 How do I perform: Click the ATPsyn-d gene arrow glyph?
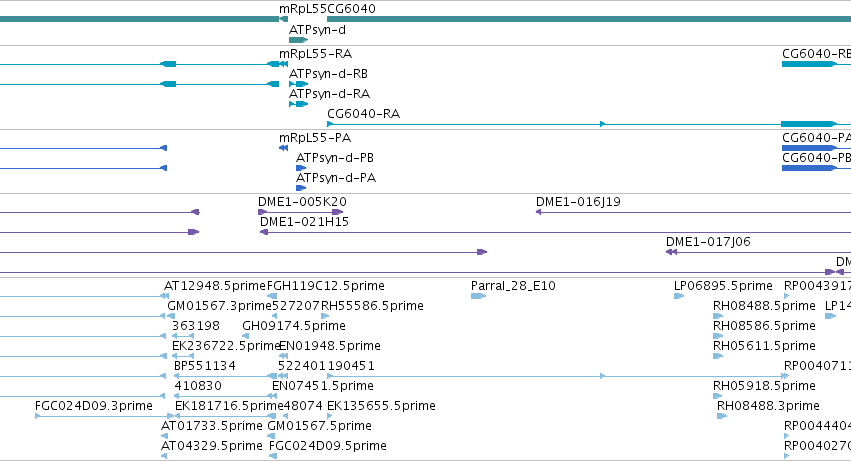[x=299, y=40]
